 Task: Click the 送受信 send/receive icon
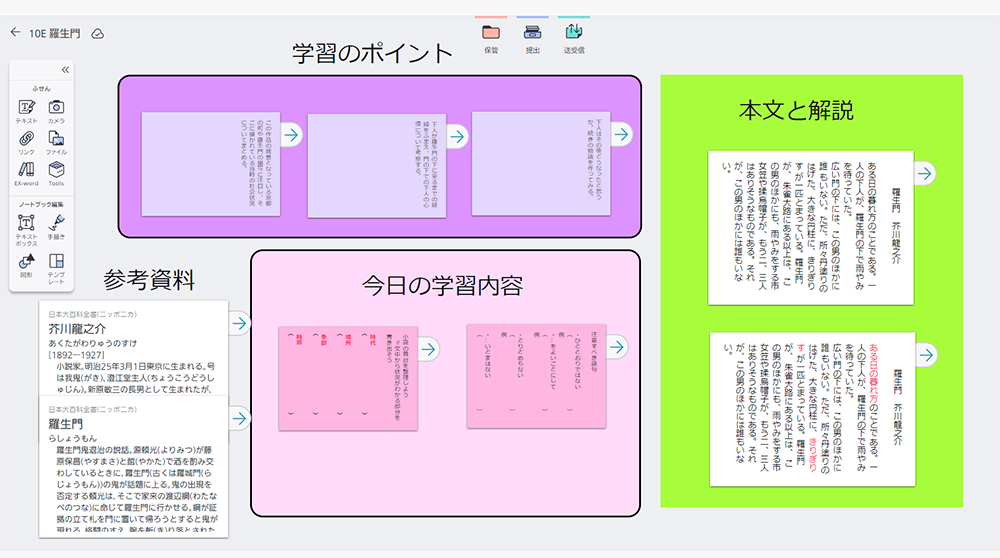click(574, 38)
